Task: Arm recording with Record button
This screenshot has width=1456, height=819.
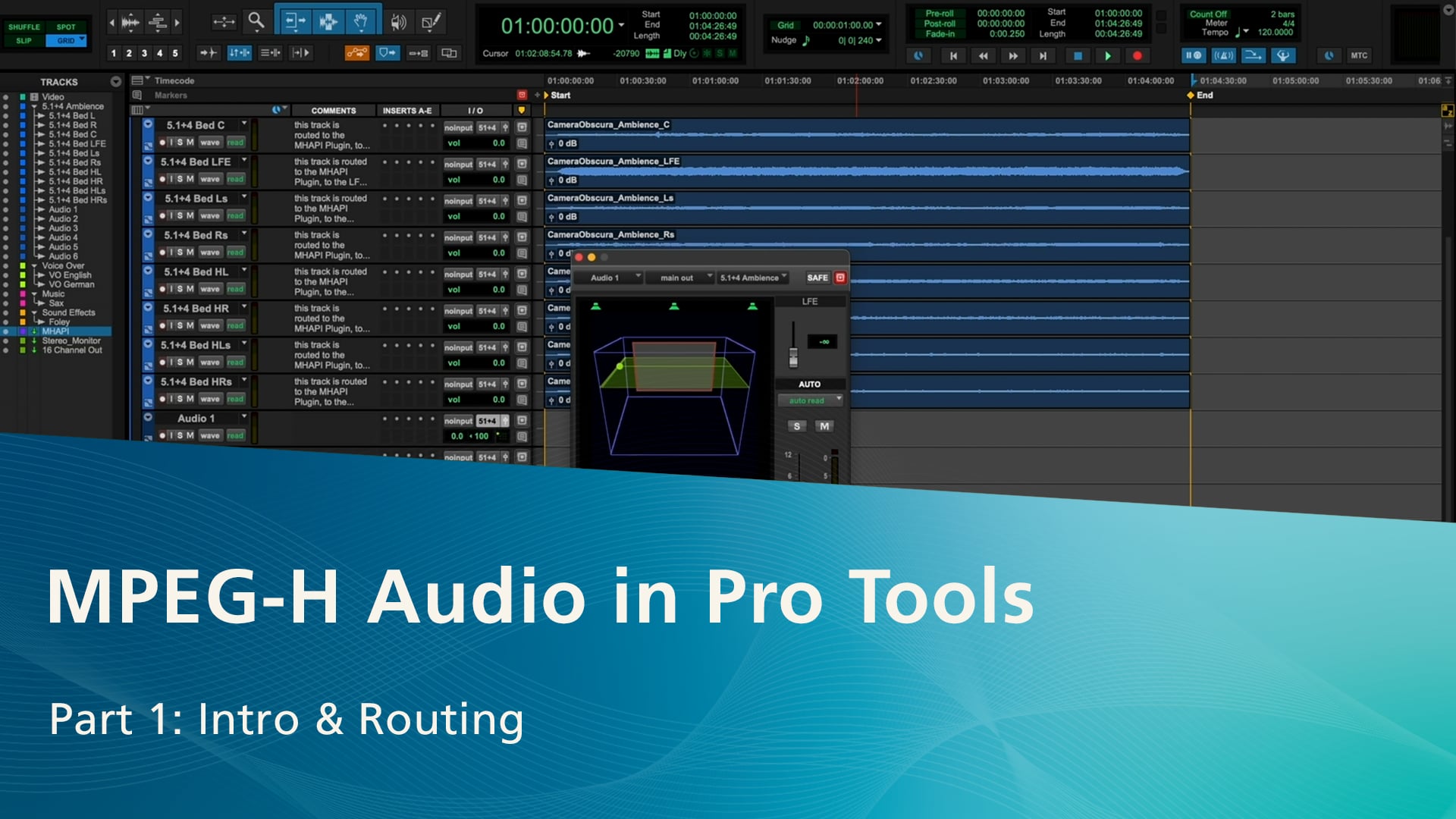Action: 1137,55
